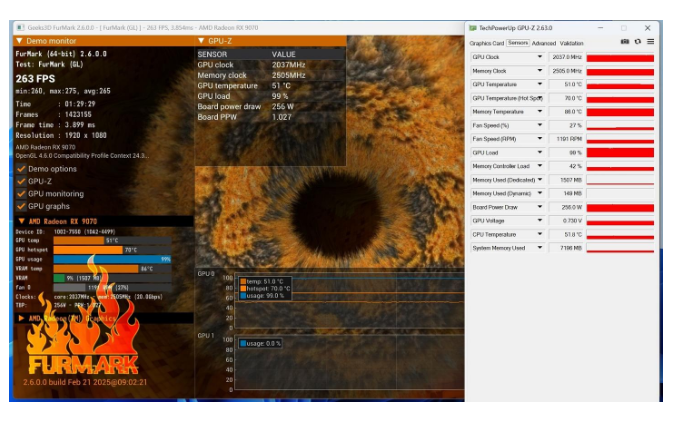Viewport: 676px width, 421px height.
Task: Disable the GPU monitoring checkbox
Action: point(21,193)
